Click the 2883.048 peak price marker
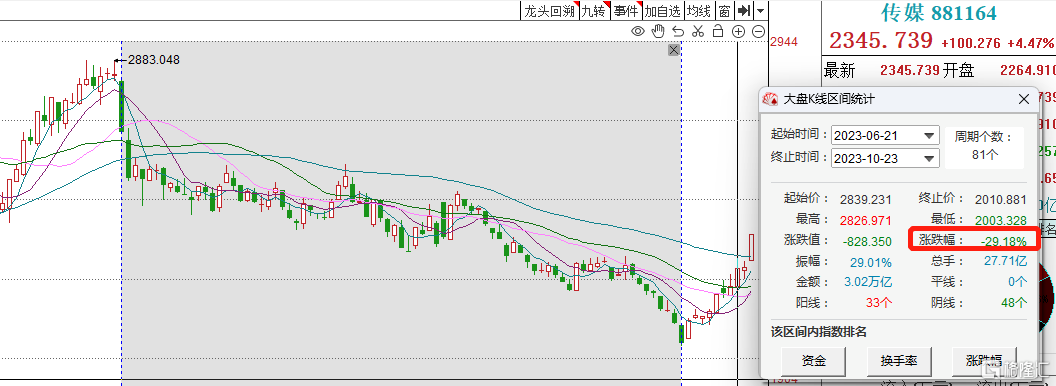This screenshot has height=386, width=1056. 154,60
